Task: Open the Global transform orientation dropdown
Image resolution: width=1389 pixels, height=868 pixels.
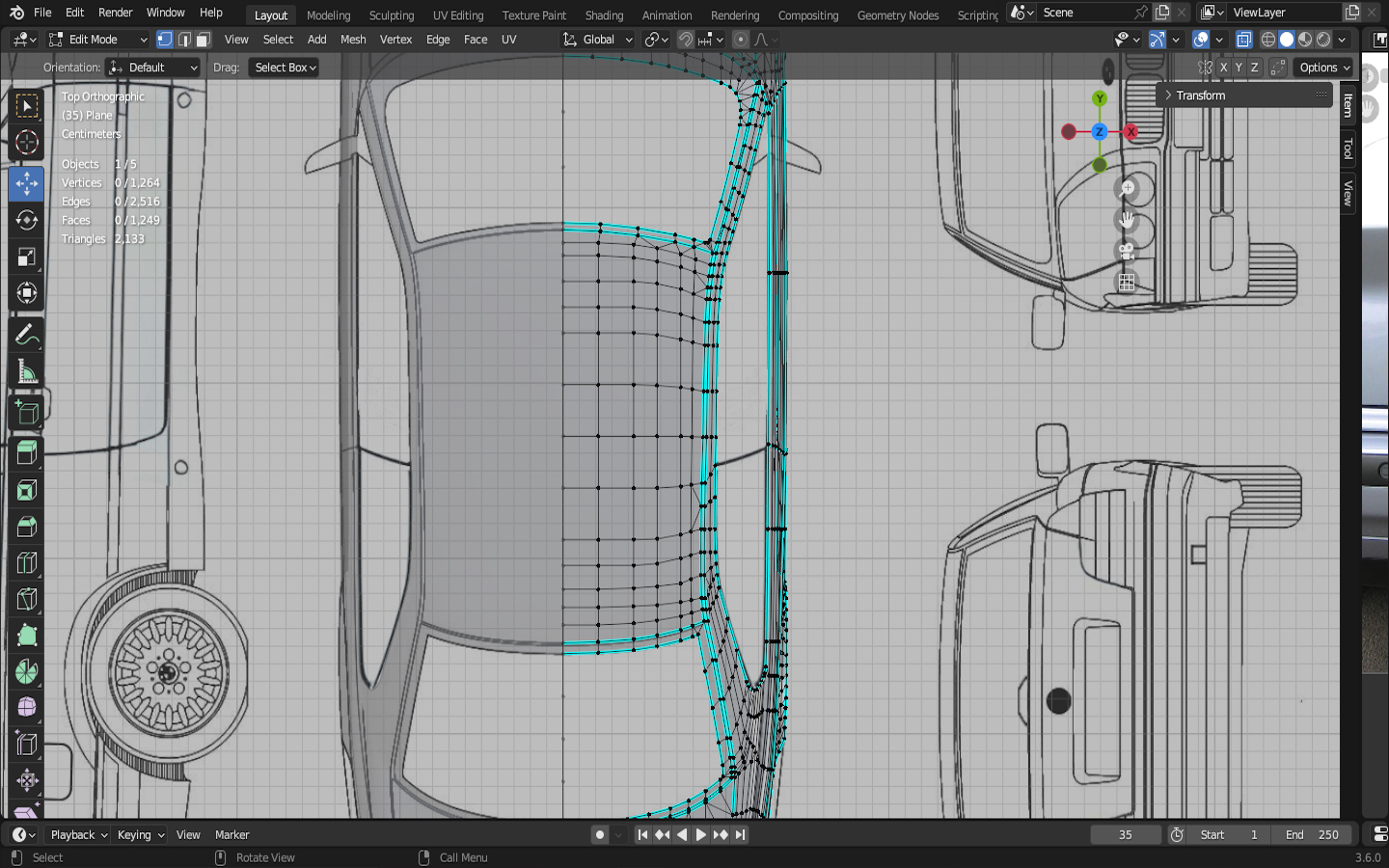Action: [598, 40]
